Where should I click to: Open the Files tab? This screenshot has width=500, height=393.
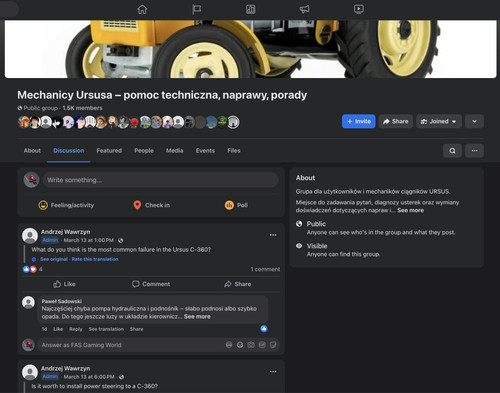pyautogui.click(x=234, y=151)
